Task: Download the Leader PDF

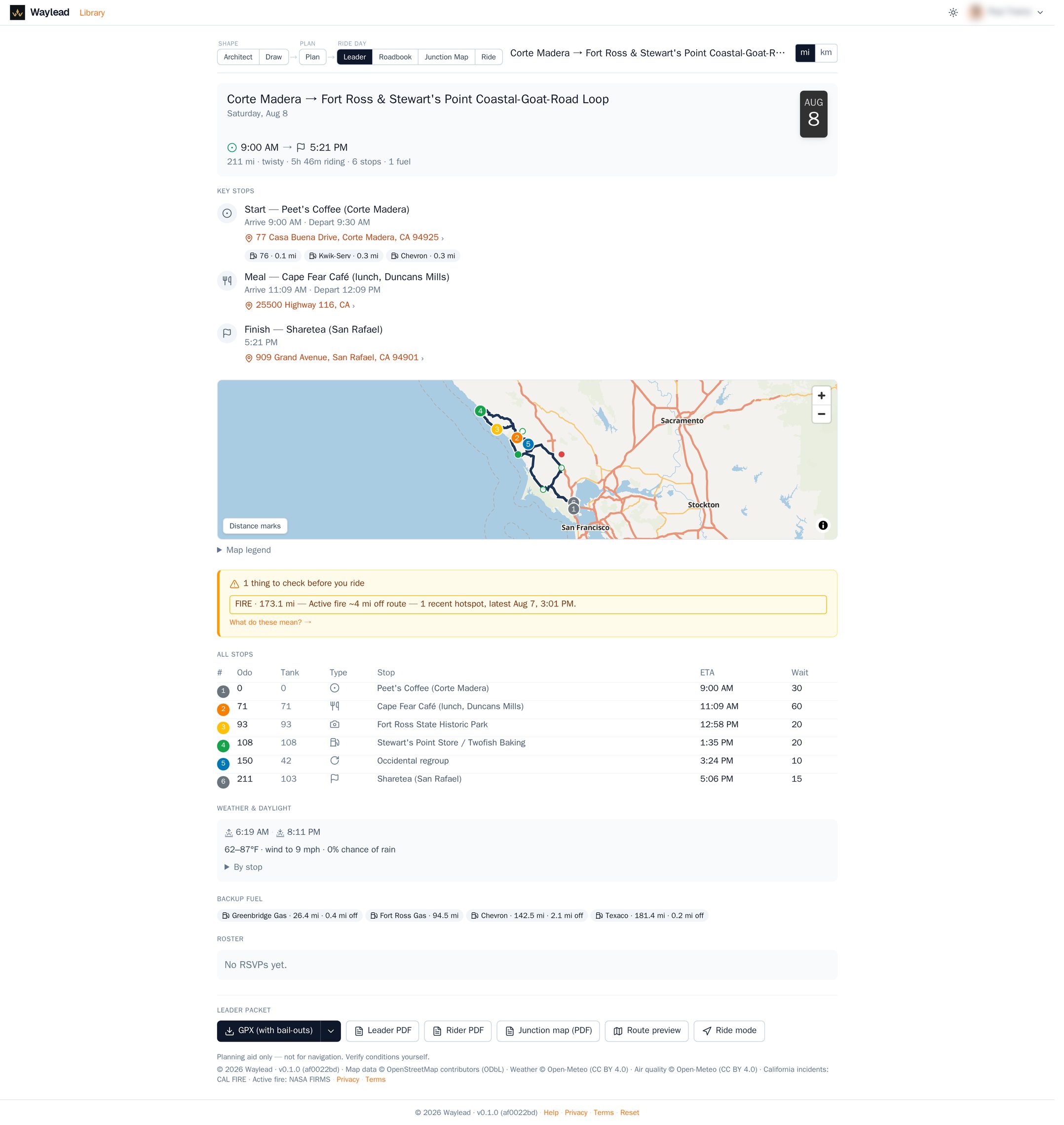Action: click(x=385, y=1041)
